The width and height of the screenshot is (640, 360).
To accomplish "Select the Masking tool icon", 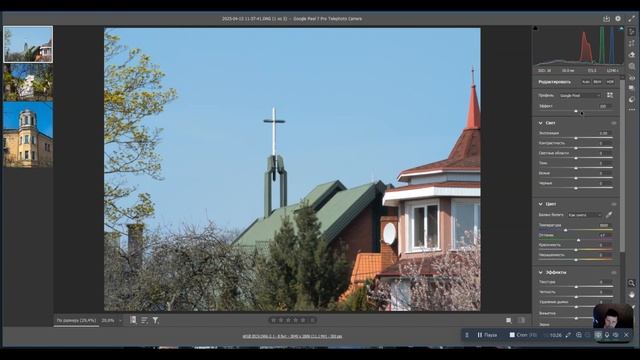I will [632, 66].
